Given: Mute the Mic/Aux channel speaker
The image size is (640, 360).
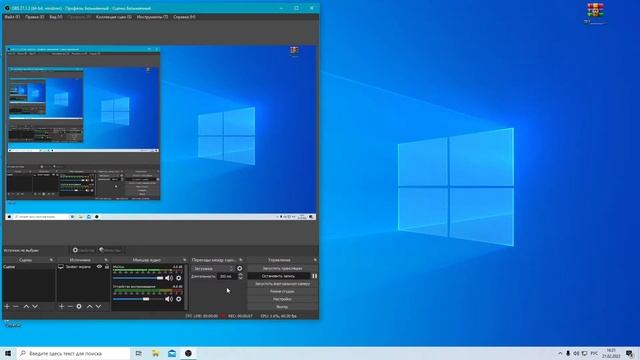Looking at the screenshot, I should tap(169, 278).
